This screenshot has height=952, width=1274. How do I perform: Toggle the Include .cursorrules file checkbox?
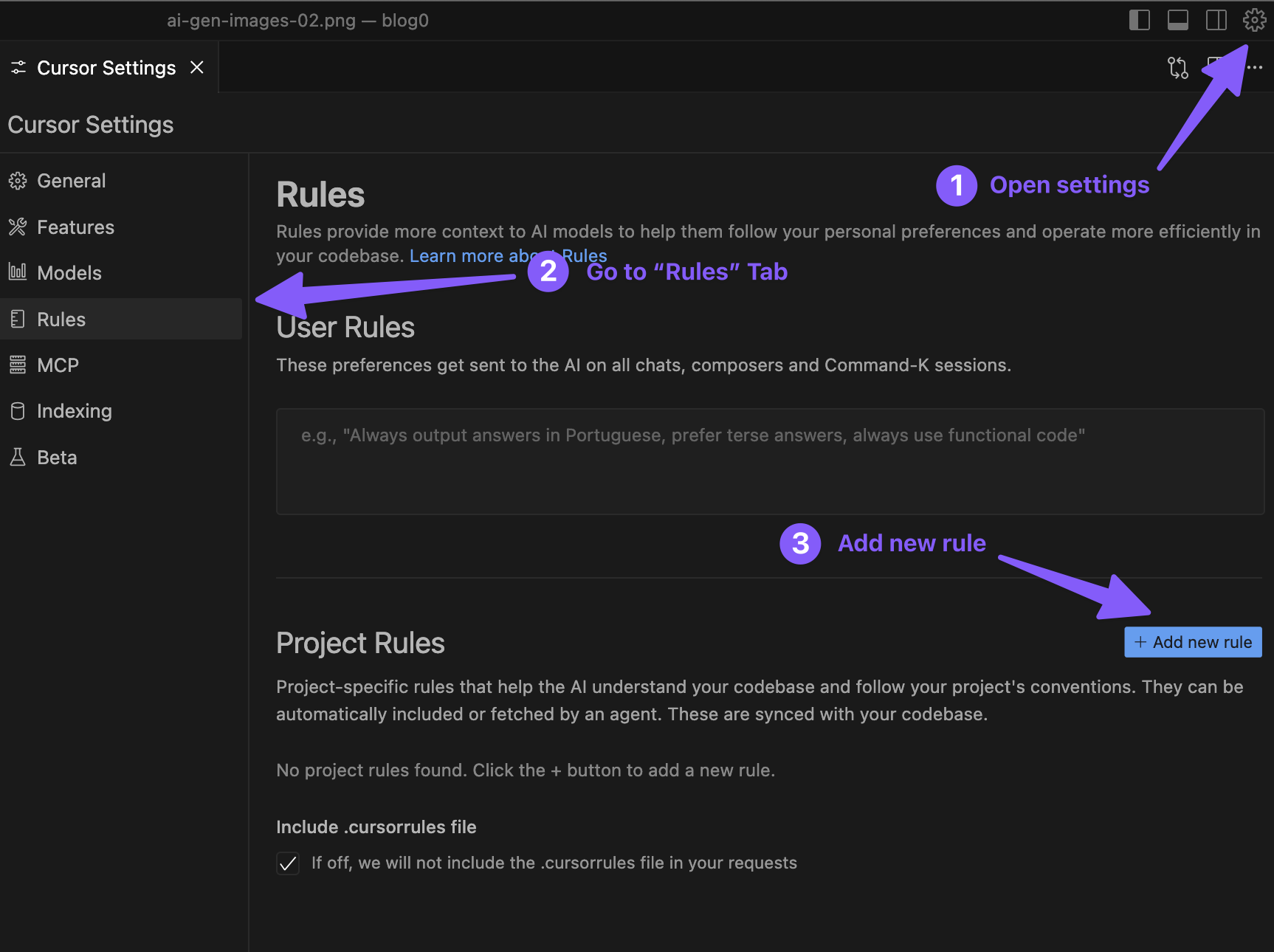click(x=288, y=863)
